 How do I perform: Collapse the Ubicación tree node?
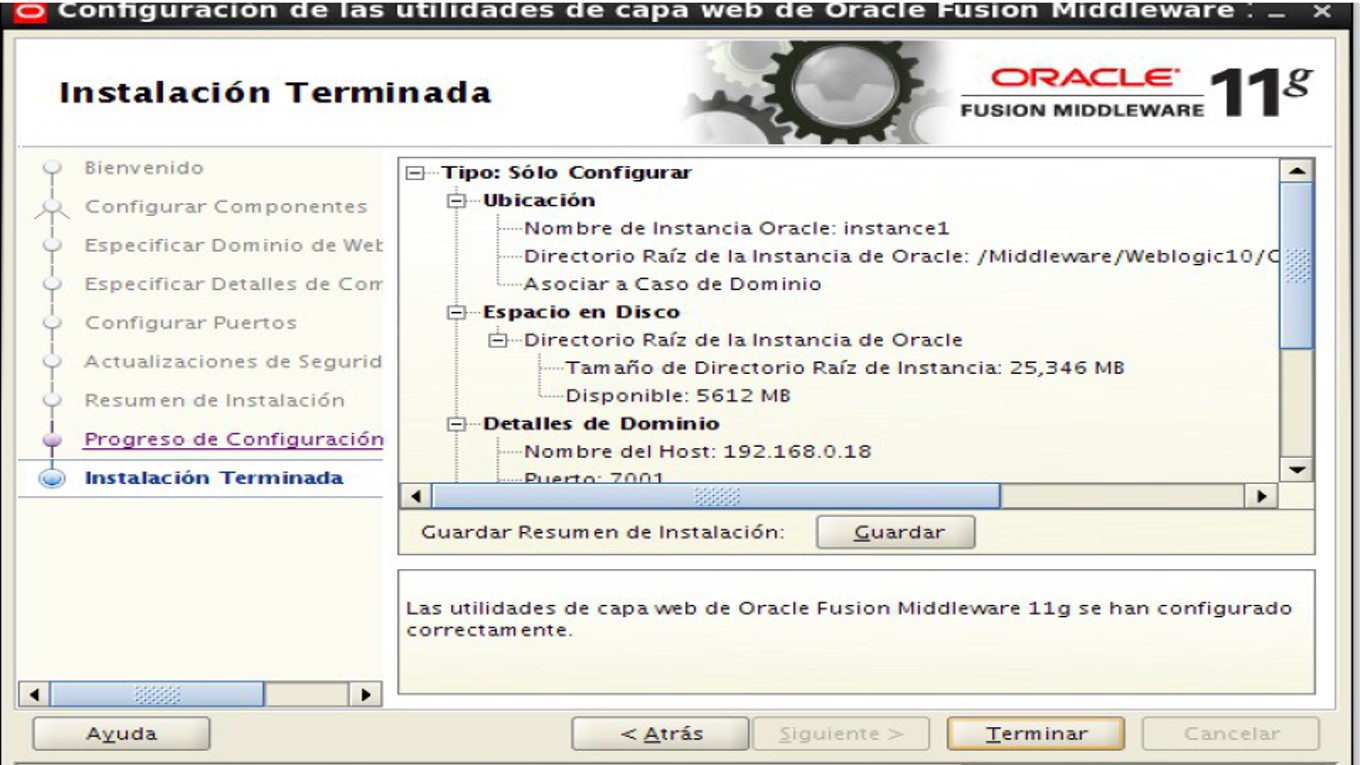coord(456,201)
